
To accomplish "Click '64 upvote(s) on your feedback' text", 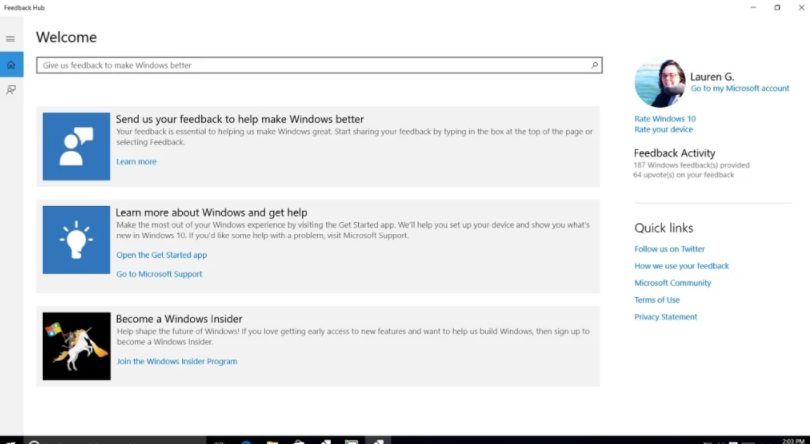I will (684, 175).
